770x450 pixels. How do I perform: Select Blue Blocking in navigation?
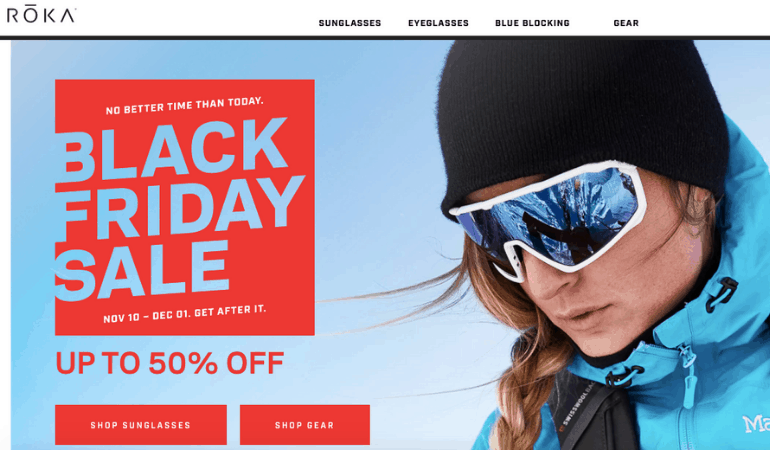532,23
